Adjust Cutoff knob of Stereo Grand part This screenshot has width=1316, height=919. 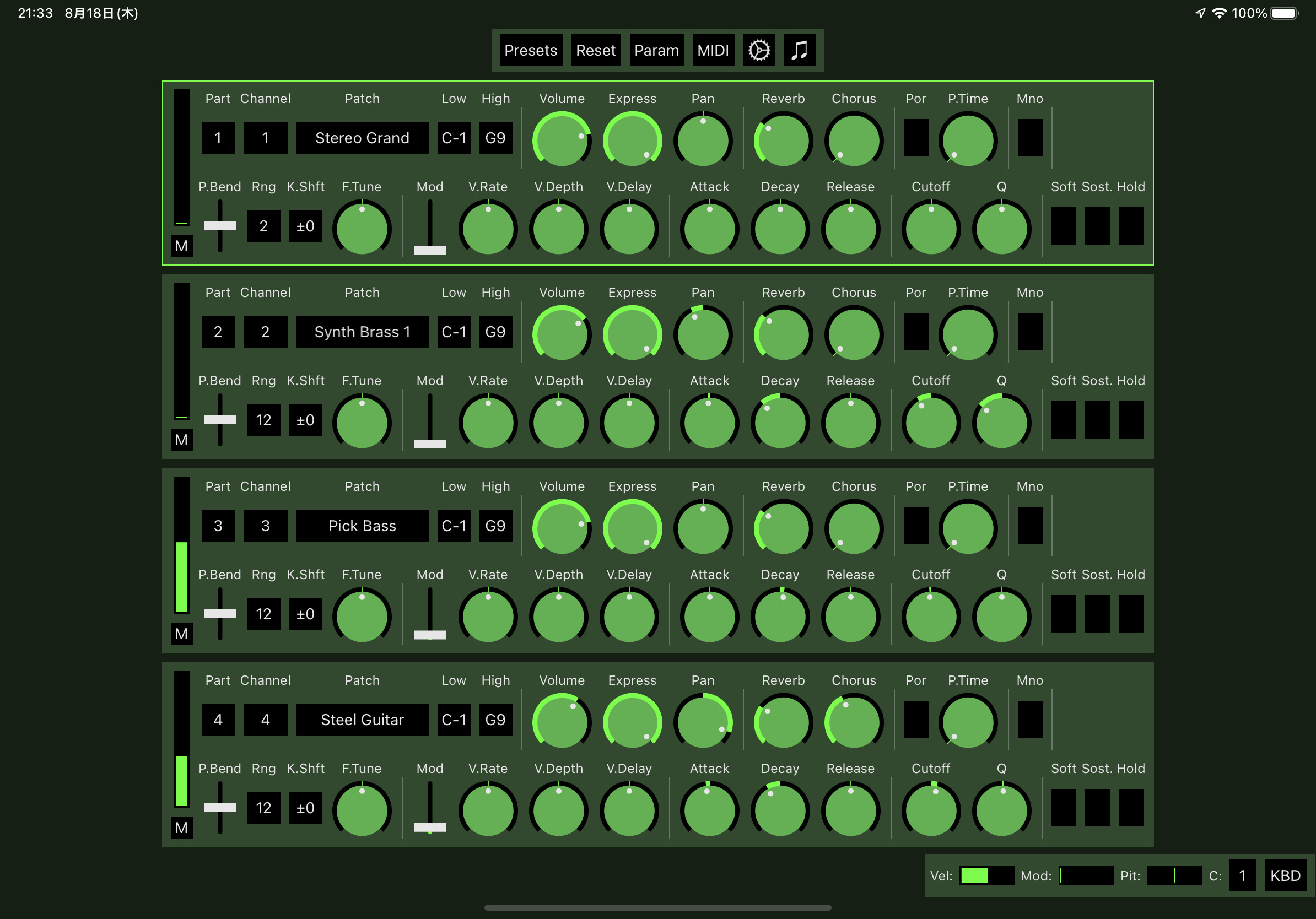pos(931,228)
